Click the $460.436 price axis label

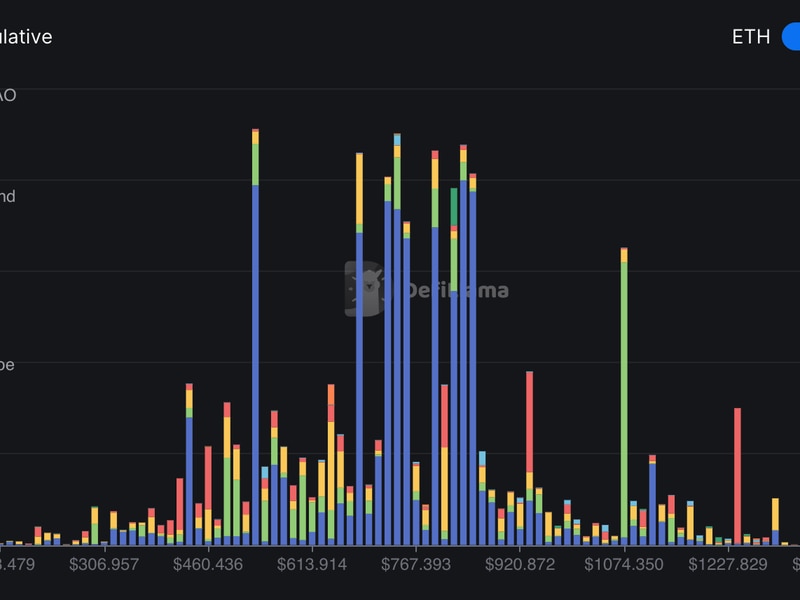coord(208,565)
